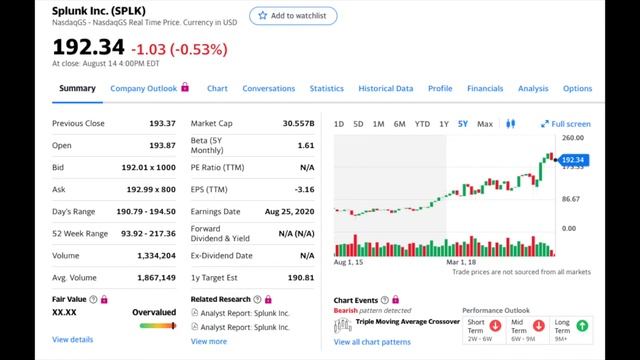
Task: Select the Max chart range
Action: 485,124
